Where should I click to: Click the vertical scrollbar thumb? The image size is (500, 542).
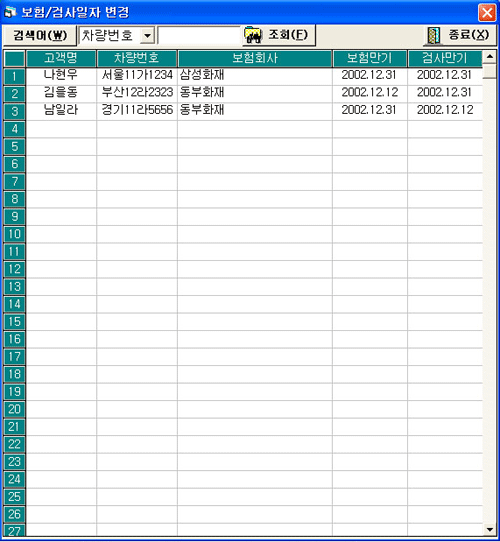(490, 71)
